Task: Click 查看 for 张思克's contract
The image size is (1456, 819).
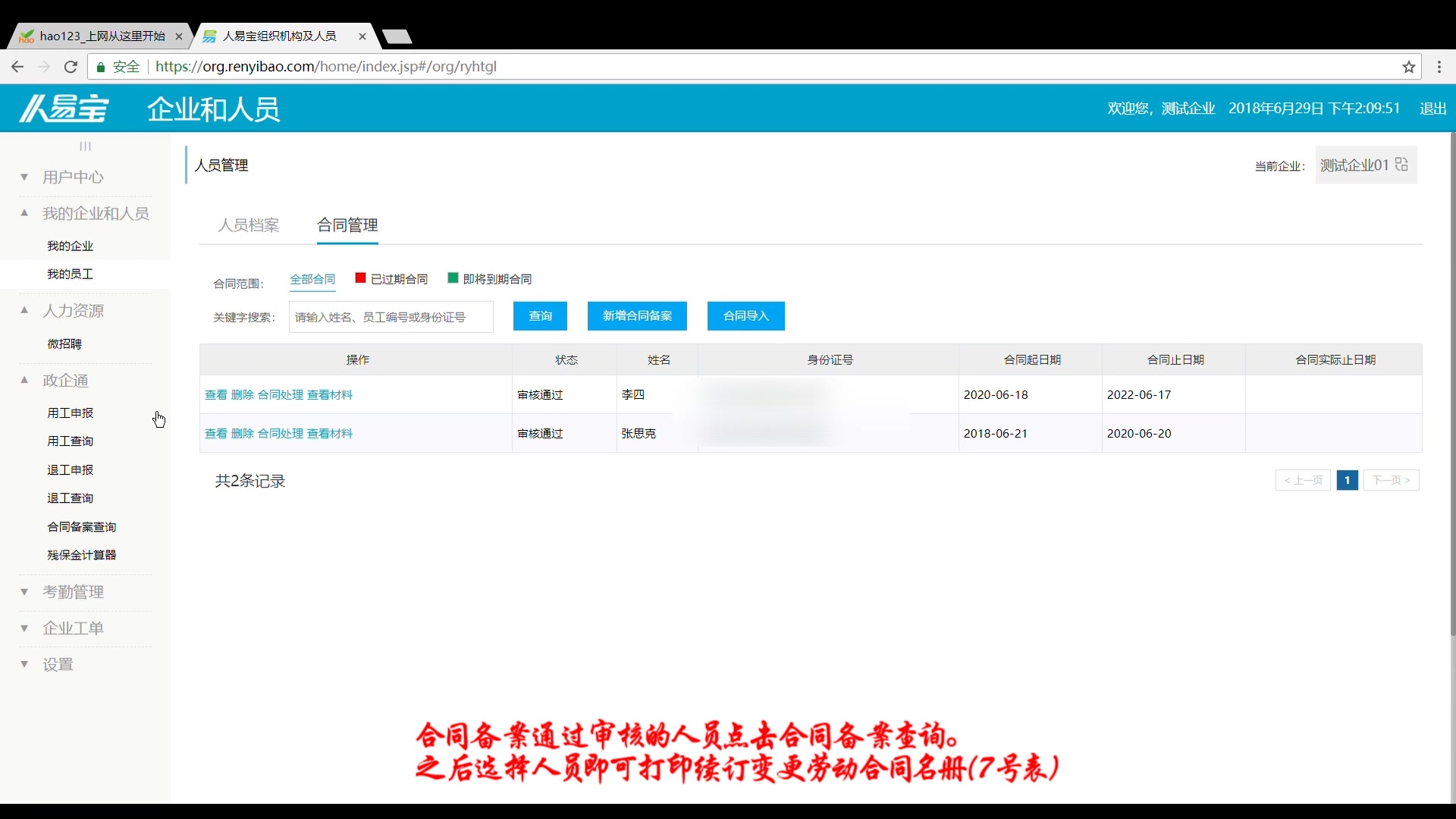Action: 215,433
